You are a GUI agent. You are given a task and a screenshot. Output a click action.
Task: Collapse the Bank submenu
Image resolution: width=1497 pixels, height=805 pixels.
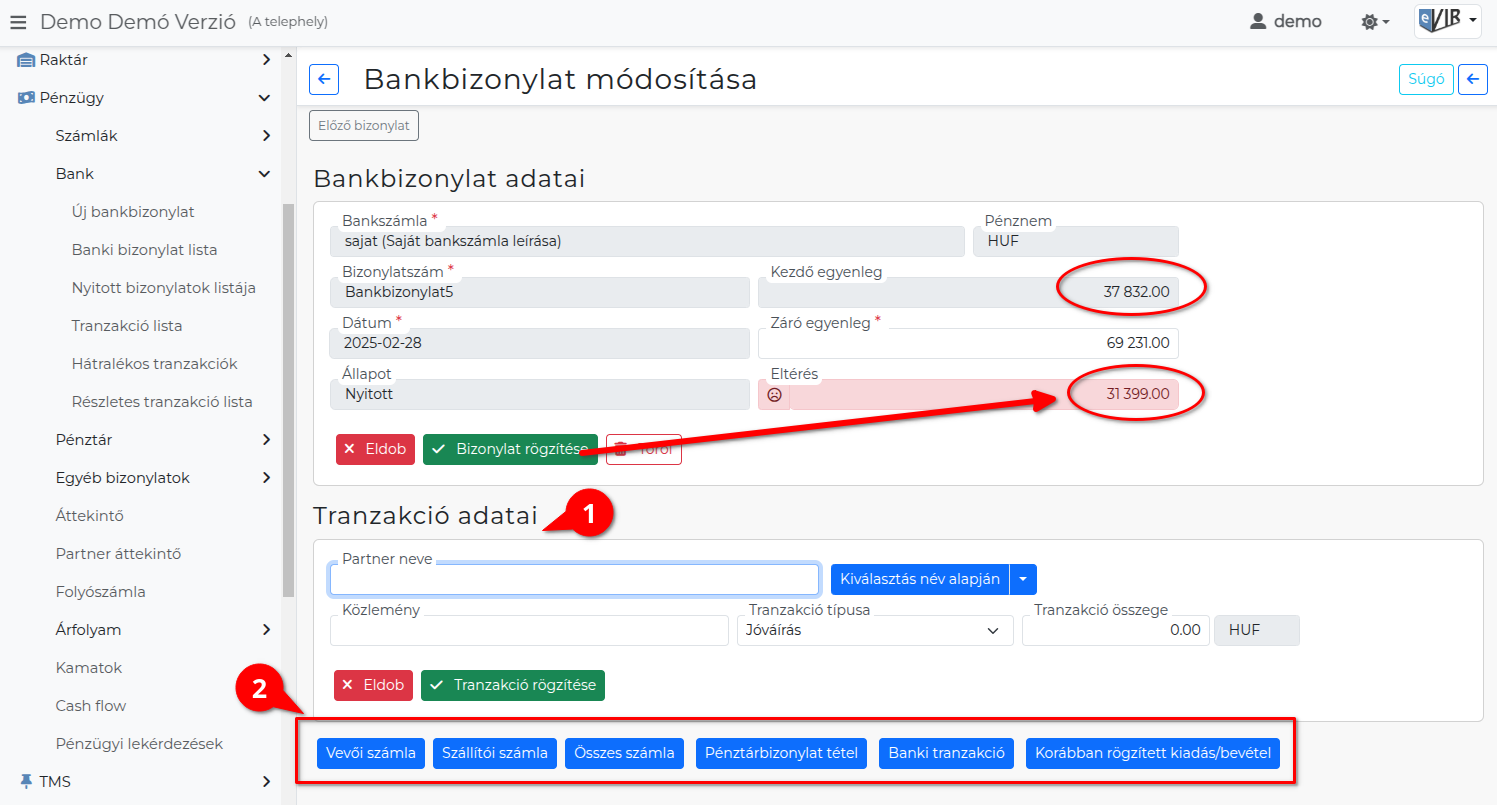264,174
